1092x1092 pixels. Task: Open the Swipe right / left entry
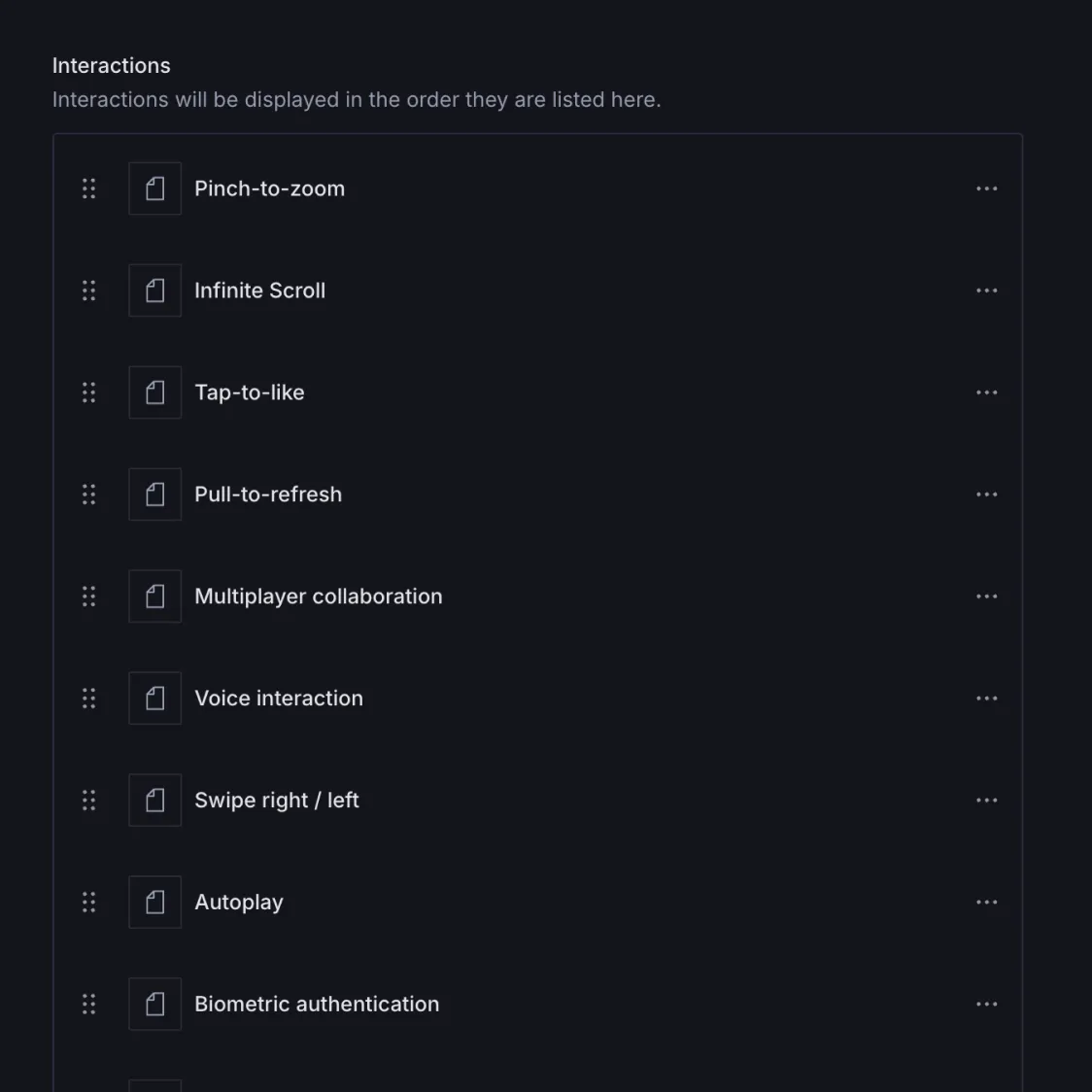point(277,801)
